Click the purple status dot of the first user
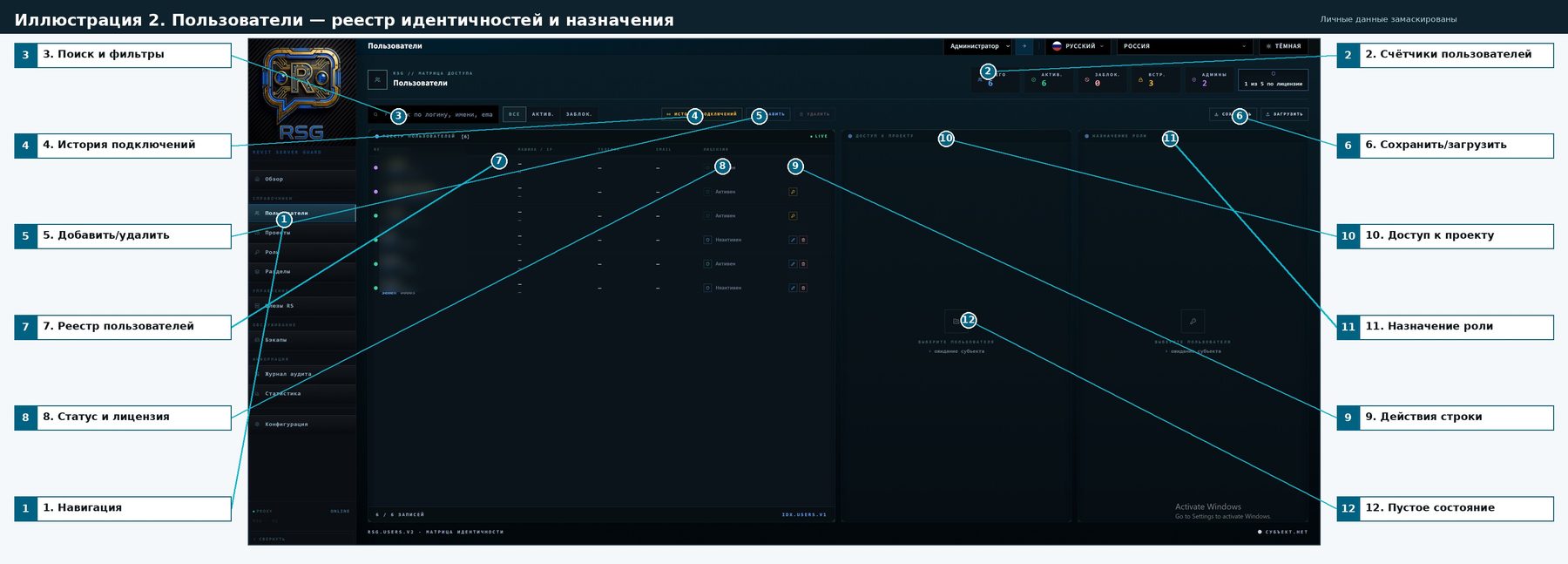Screen dimensions: 1568x564 pyautogui.click(x=375, y=167)
